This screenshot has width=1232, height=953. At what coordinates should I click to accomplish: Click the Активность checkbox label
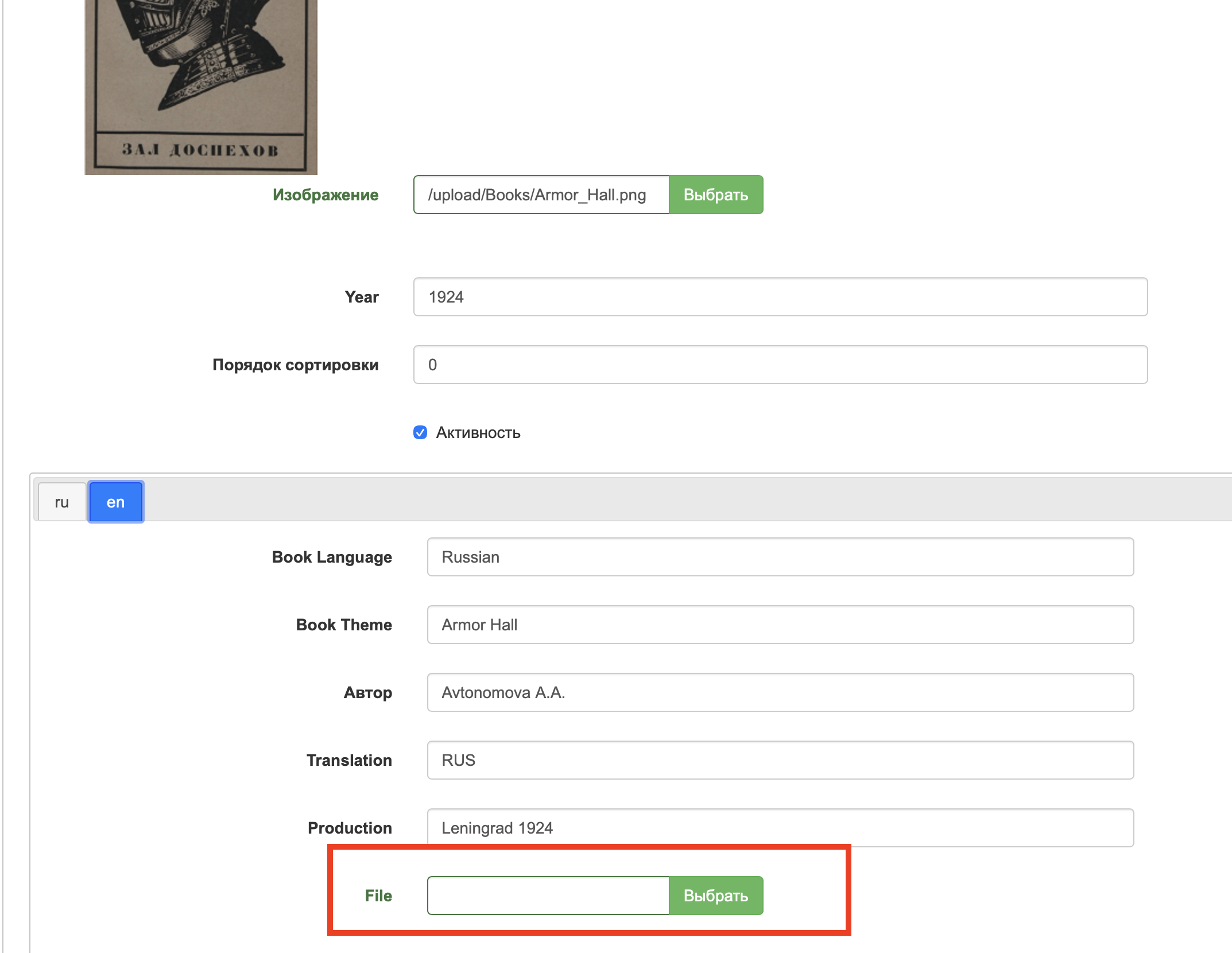478,432
